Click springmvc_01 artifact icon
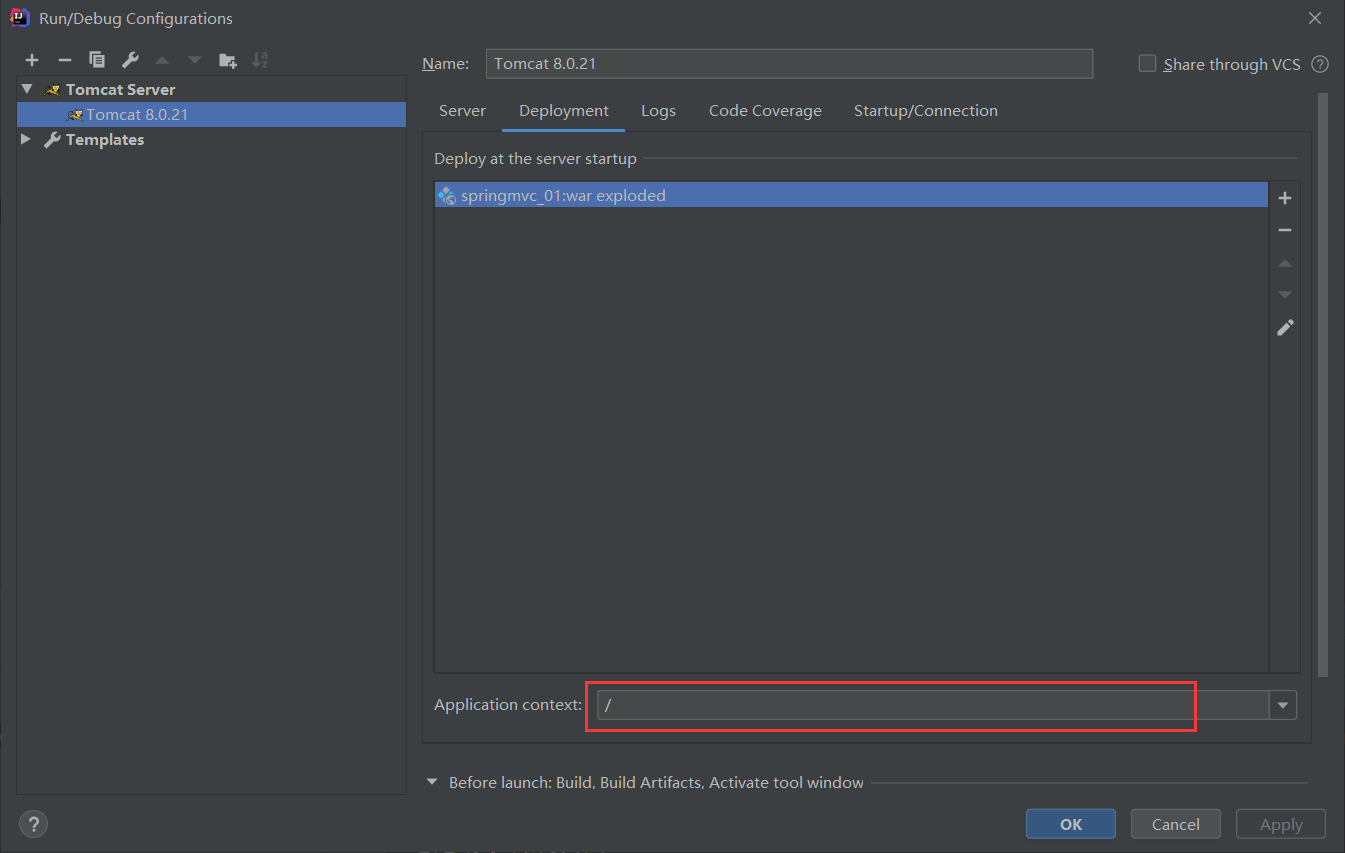Image resolution: width=1345 pixels, height=853 pixels. click(447, 196)
